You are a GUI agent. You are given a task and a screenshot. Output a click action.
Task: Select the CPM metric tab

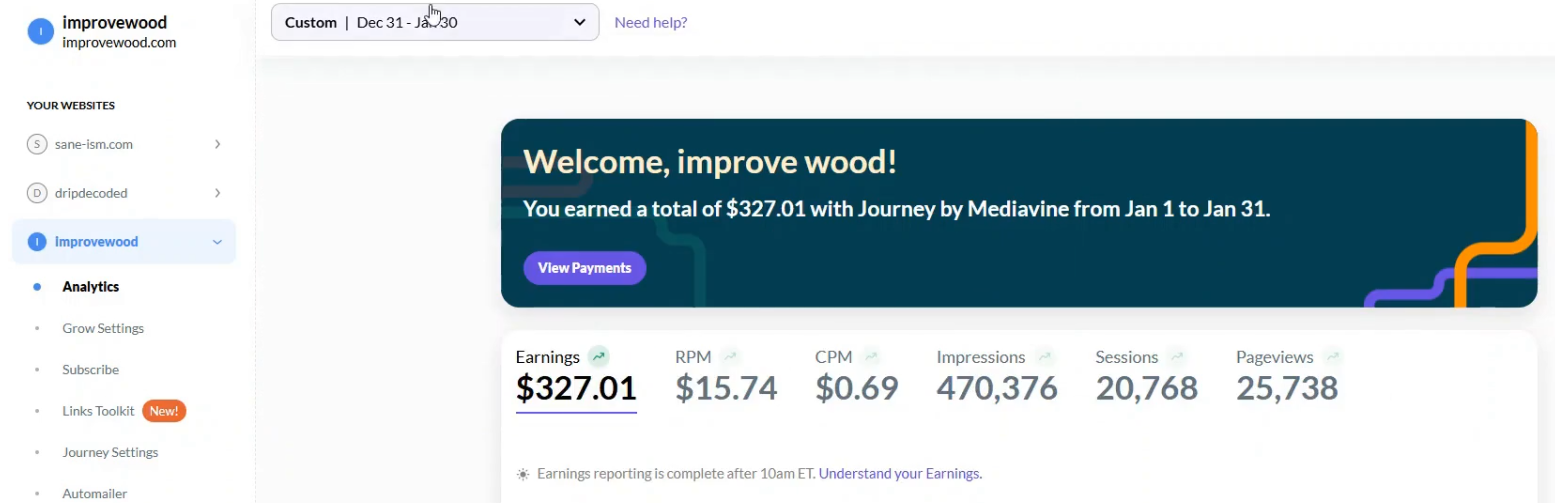click(857, 377)
